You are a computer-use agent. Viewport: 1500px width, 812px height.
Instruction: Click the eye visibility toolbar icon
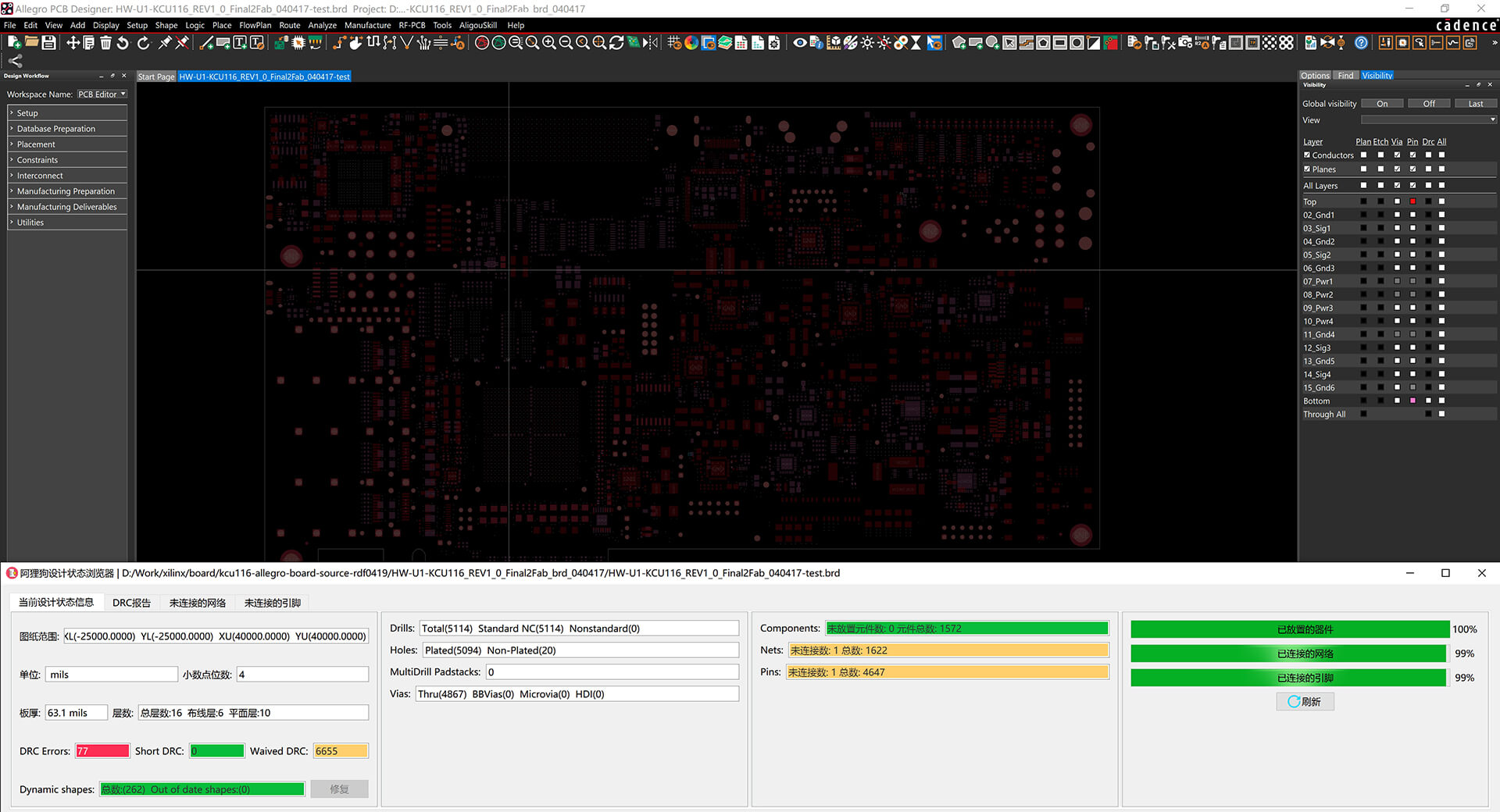point(800,42)
